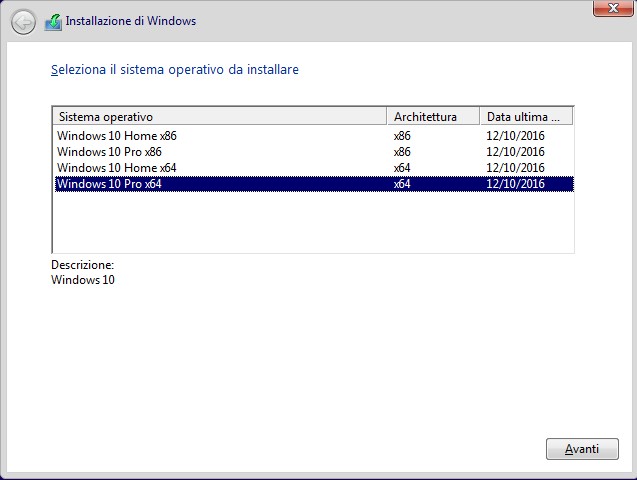Click the Windows 10 description text
The image size is (637, 480).
click(x=83, y=280)
